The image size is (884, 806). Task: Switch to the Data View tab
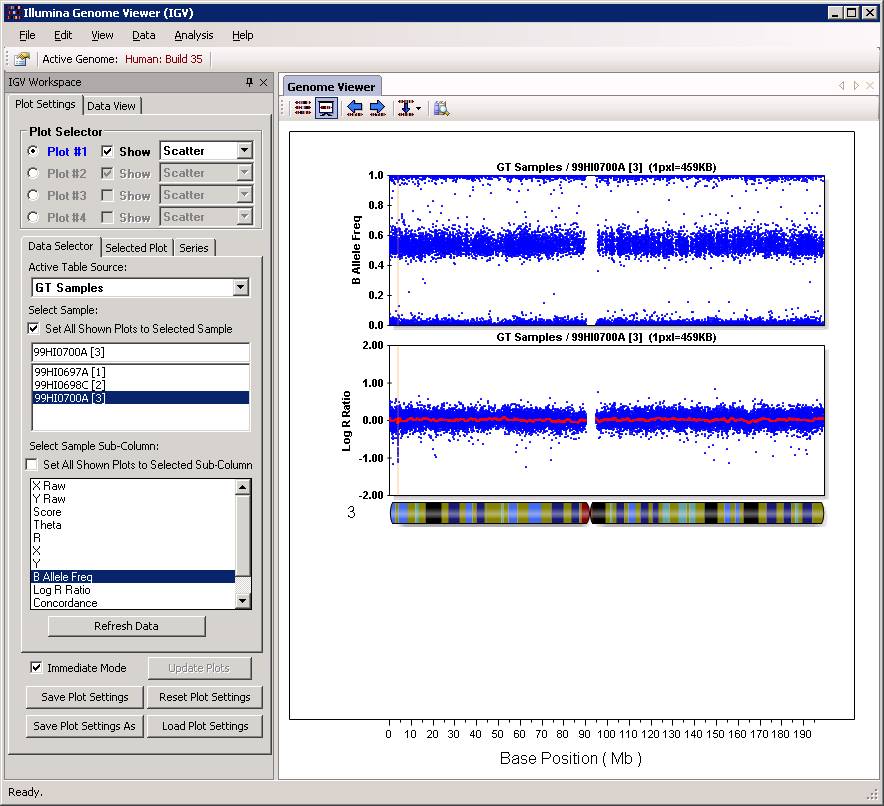coord(112,105)
